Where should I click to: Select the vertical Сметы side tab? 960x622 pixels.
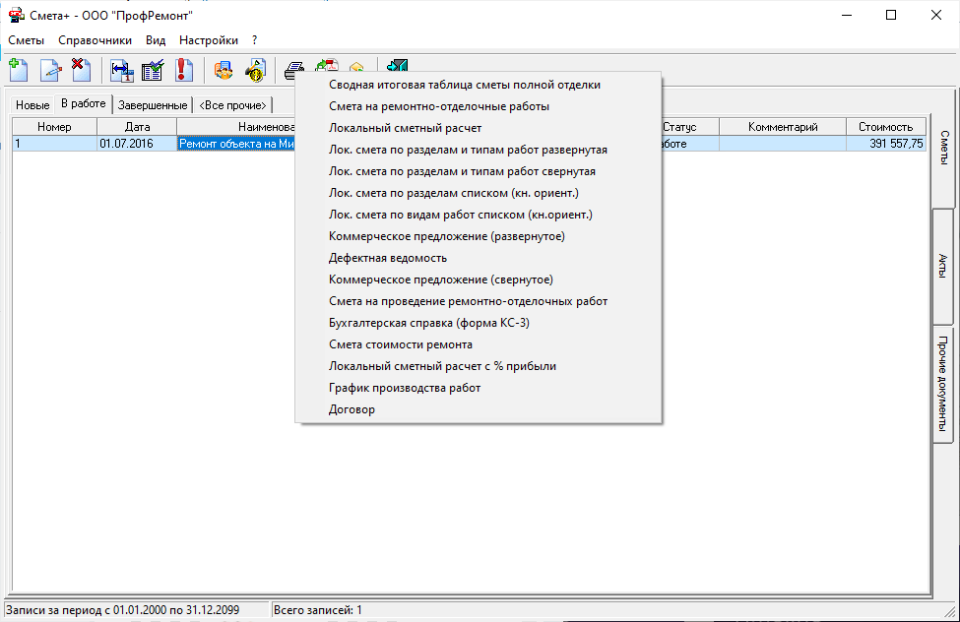pyautogui.click(x=943, y=148)
